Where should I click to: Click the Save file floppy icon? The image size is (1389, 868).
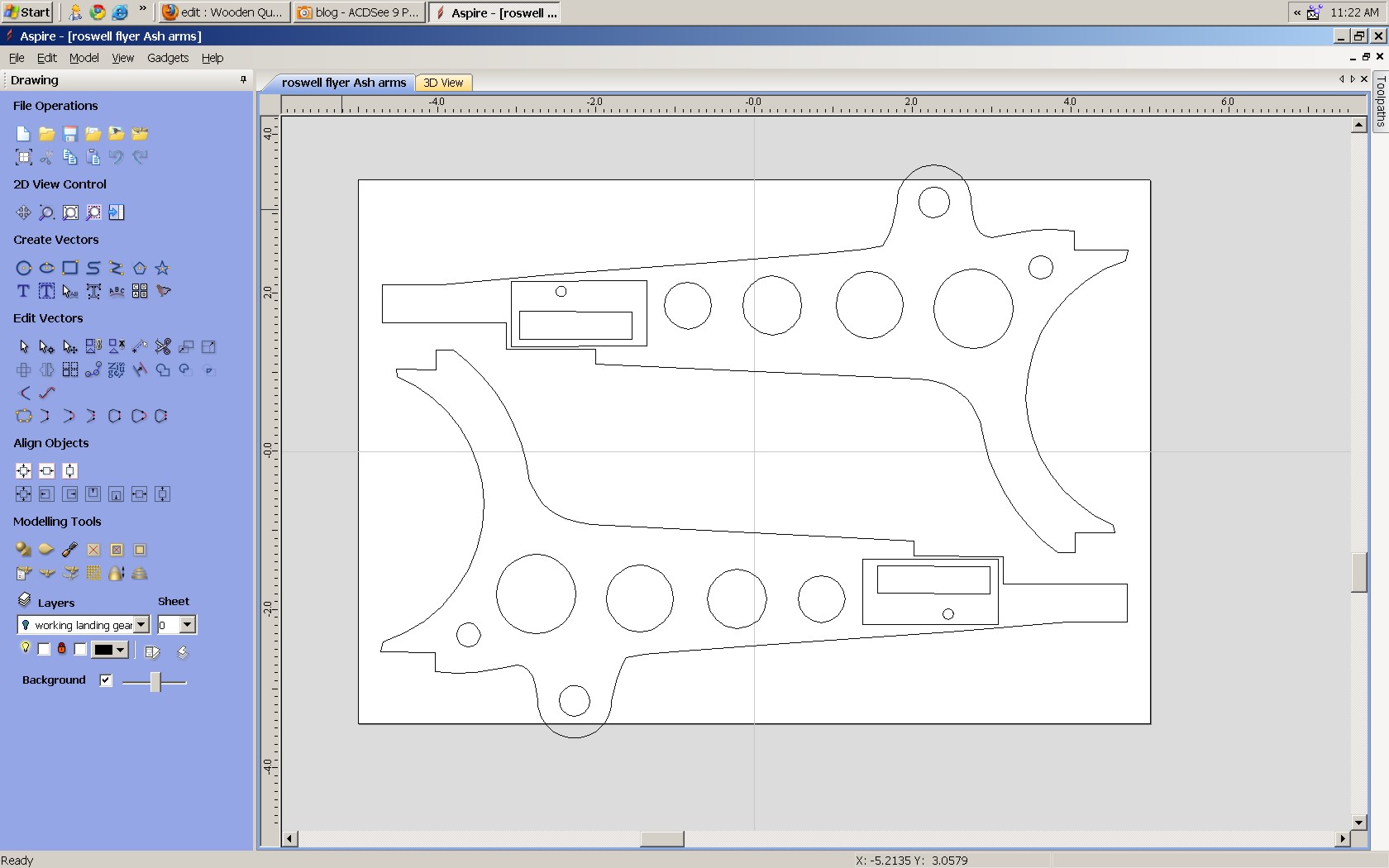click(70, 134)
